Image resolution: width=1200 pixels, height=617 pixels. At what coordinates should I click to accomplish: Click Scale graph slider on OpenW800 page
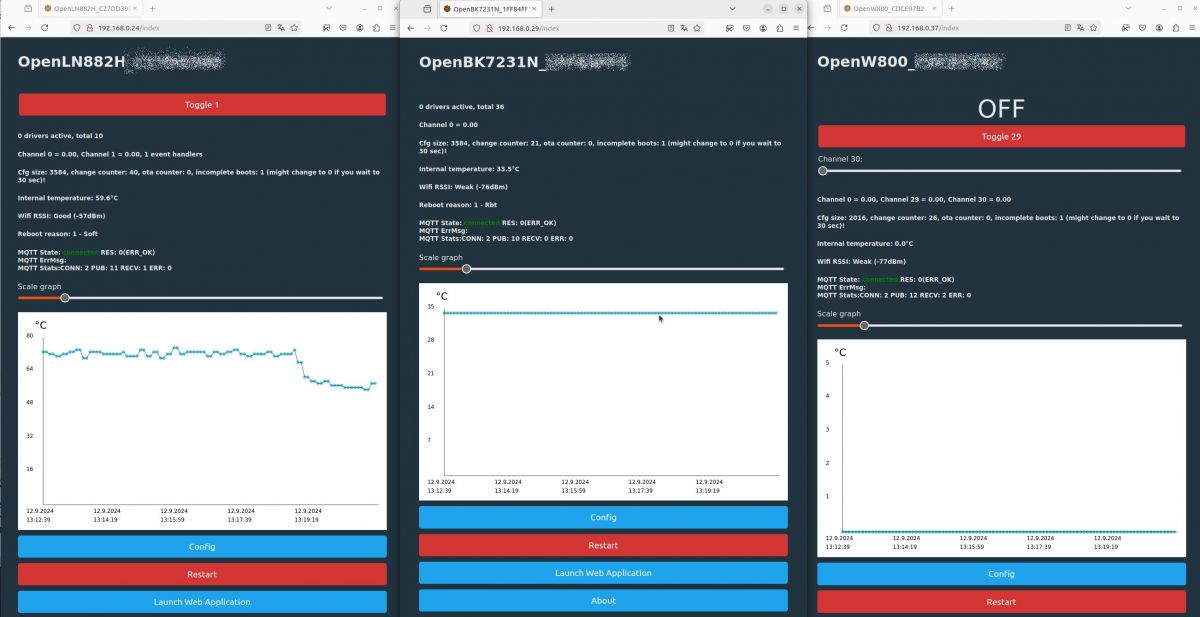point(1000,325)
